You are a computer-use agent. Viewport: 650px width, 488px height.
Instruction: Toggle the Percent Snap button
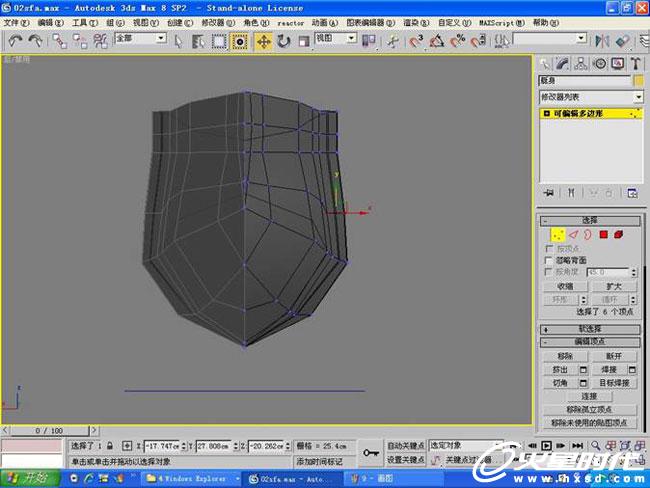(x=457, y=41)
